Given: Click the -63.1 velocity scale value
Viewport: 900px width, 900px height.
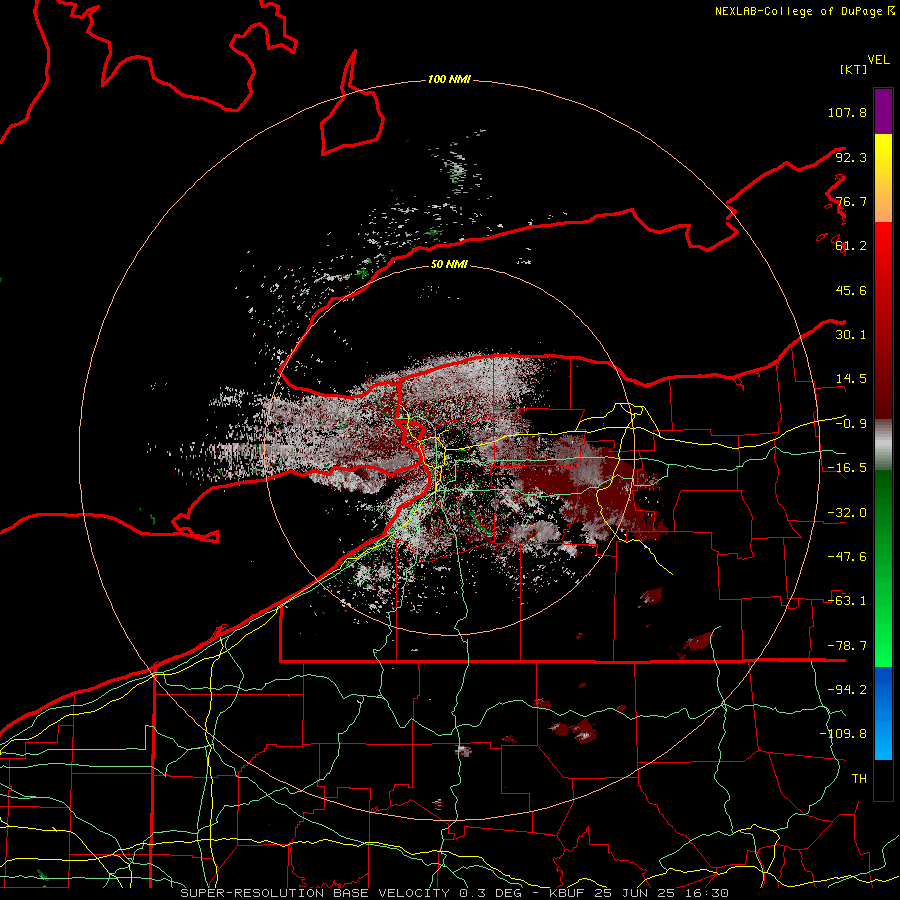Looking at the screenshot, I should tap(847, 601).
